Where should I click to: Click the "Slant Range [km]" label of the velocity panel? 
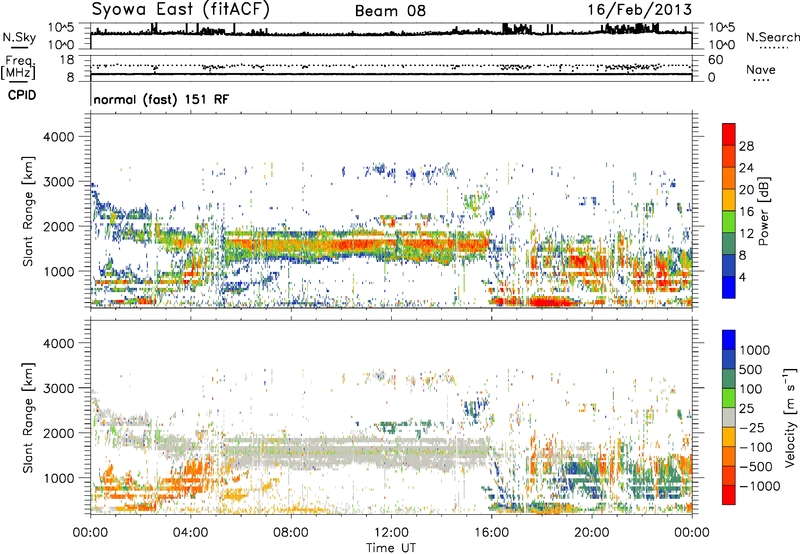pyautogui.click(x=28, y=417)
